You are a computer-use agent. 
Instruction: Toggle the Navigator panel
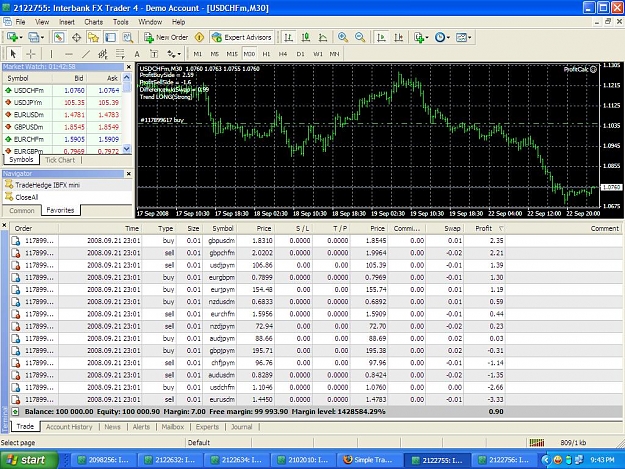tap(93, 37)
